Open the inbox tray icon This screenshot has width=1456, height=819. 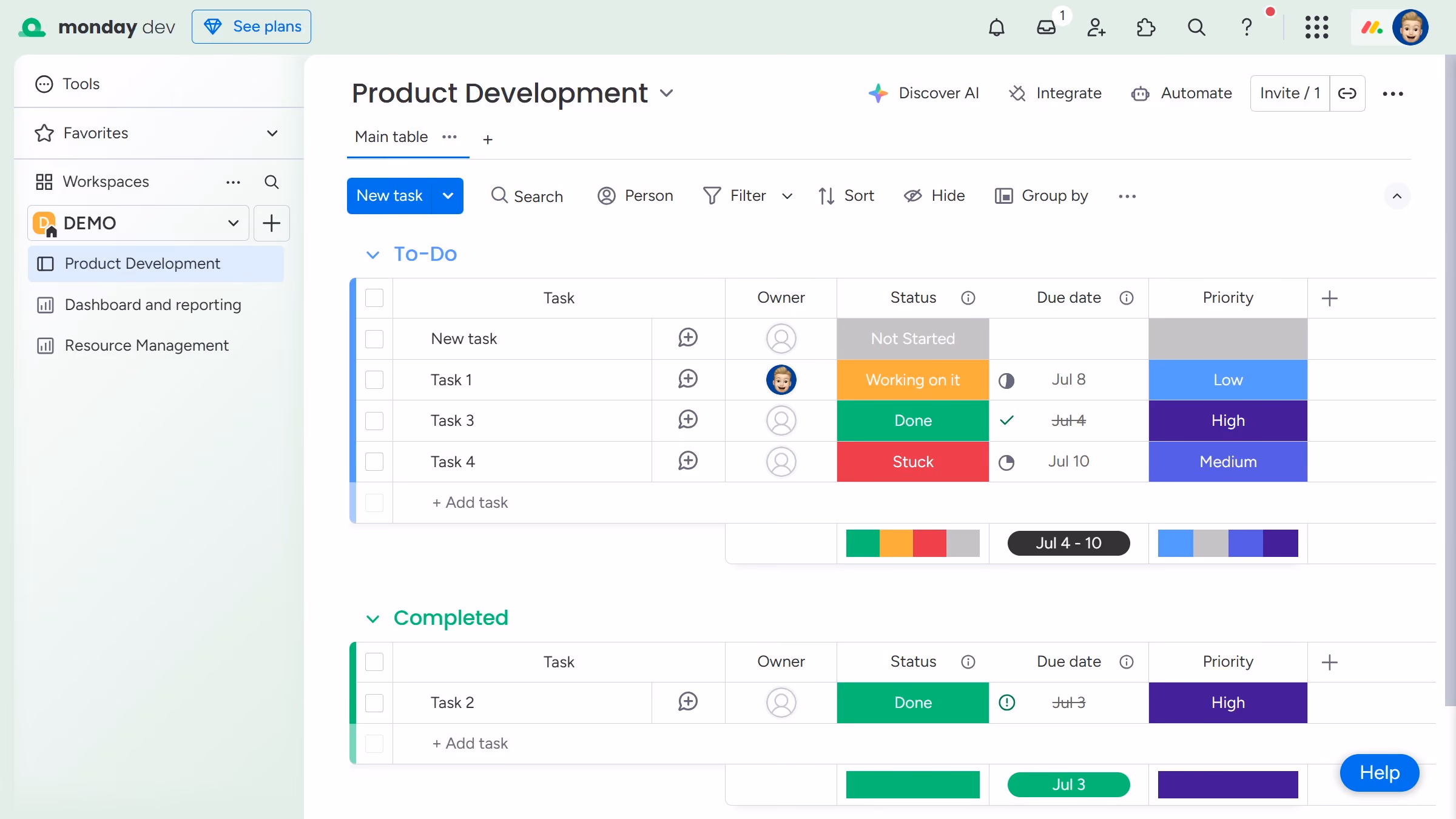1046,27
